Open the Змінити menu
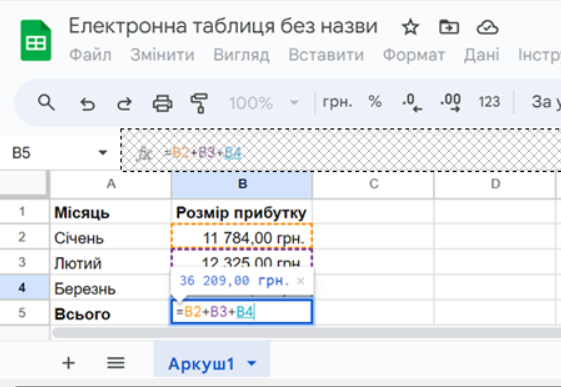561x387 pixels. (x=162, y=55)
